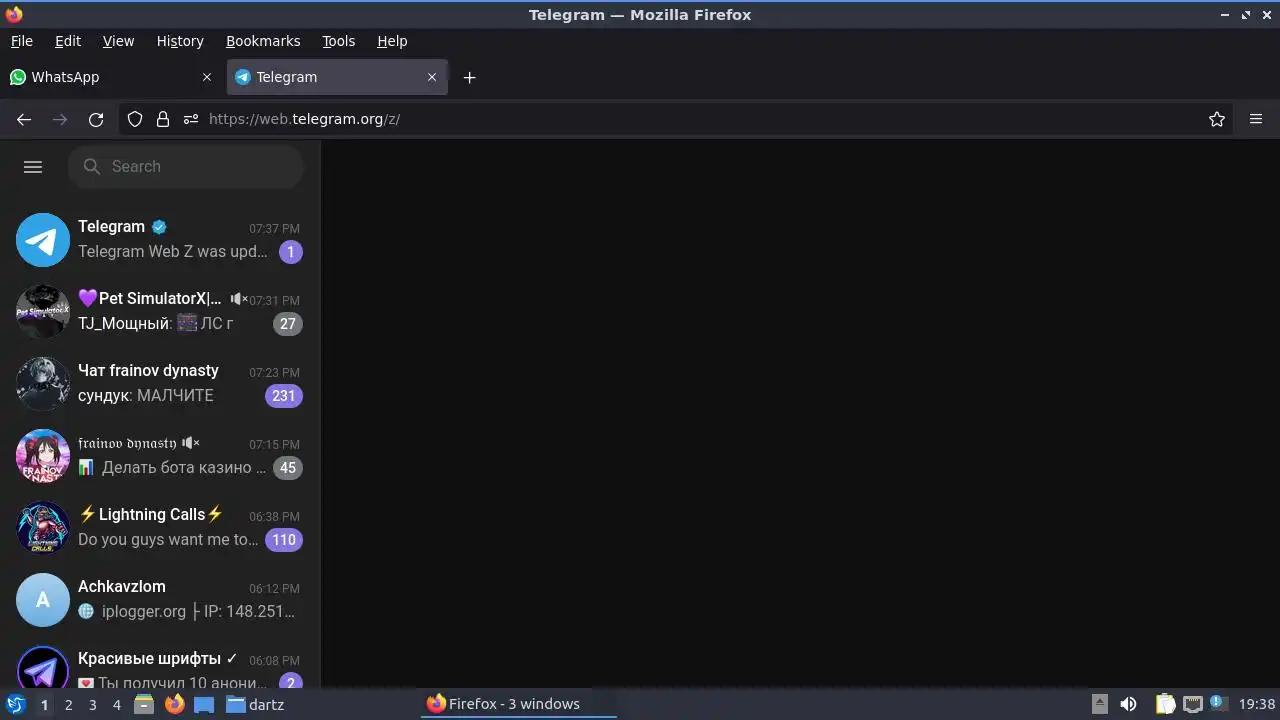This screenshot has width=1280, height=720.
Task: Open the clipboard tray icon
Action: (1166, 704)
